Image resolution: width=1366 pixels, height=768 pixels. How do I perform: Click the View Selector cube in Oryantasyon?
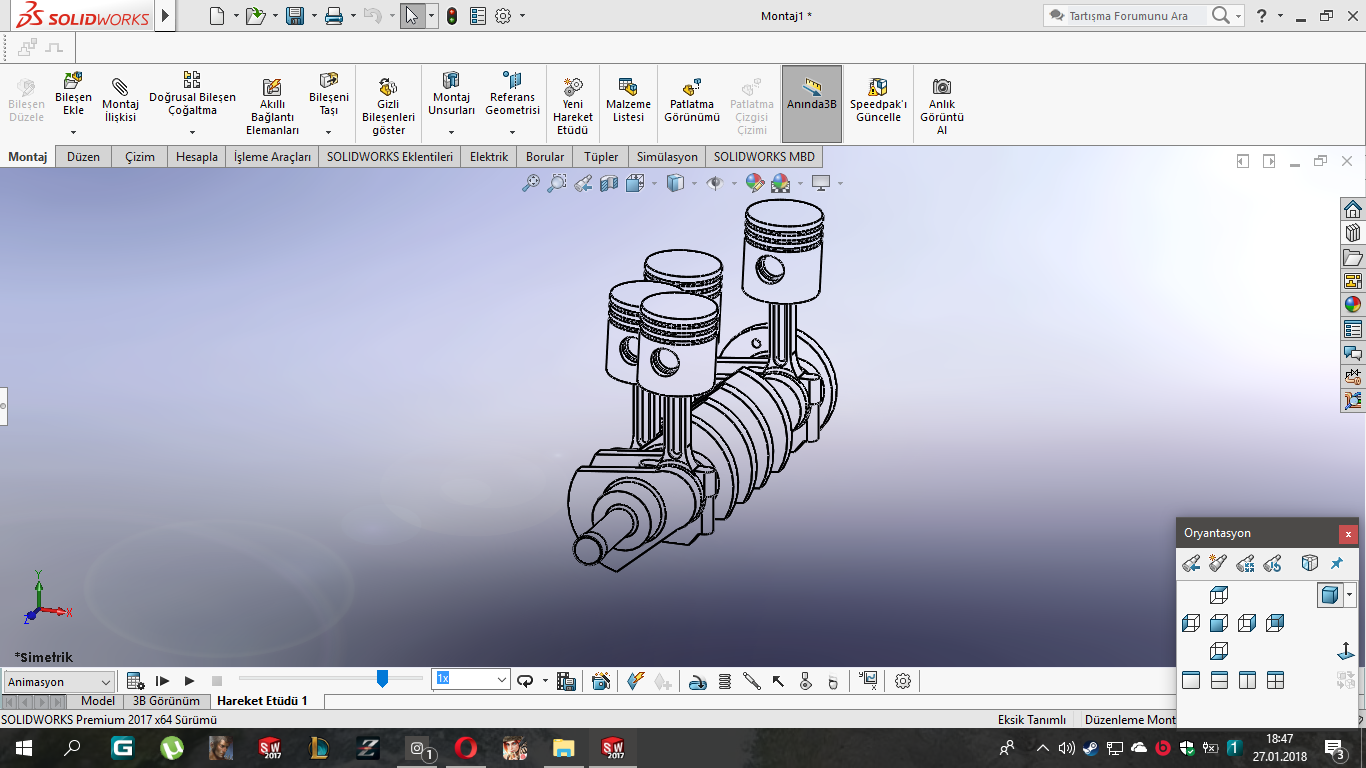tap(1309, 563)
